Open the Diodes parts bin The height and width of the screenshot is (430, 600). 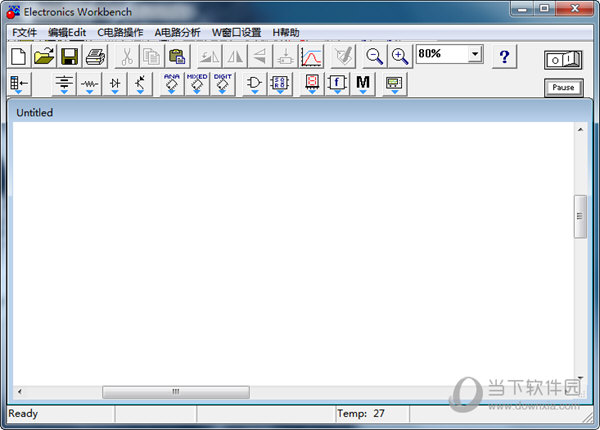[115, 83]
